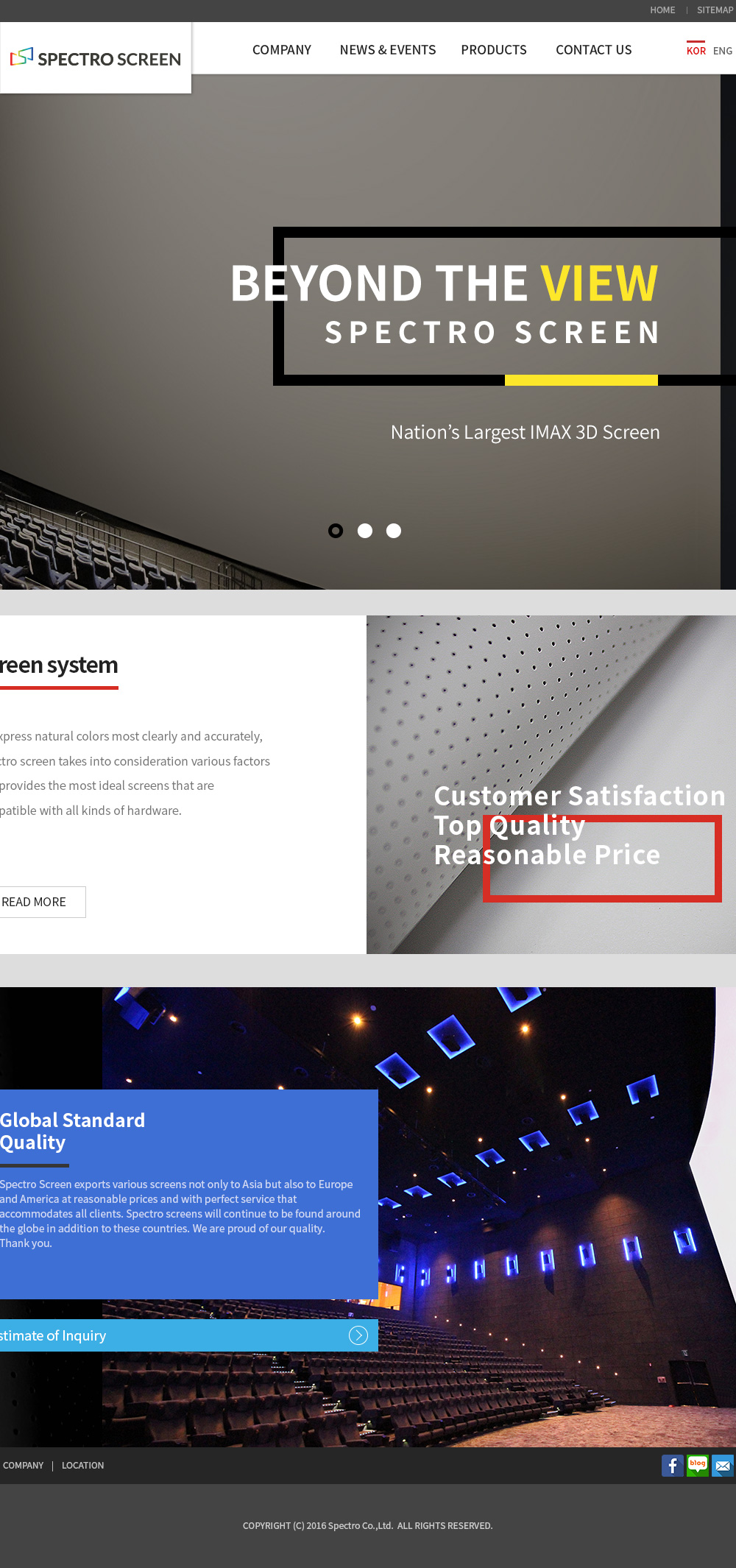Open Facebook page icon in footer

coord(673,1465)
